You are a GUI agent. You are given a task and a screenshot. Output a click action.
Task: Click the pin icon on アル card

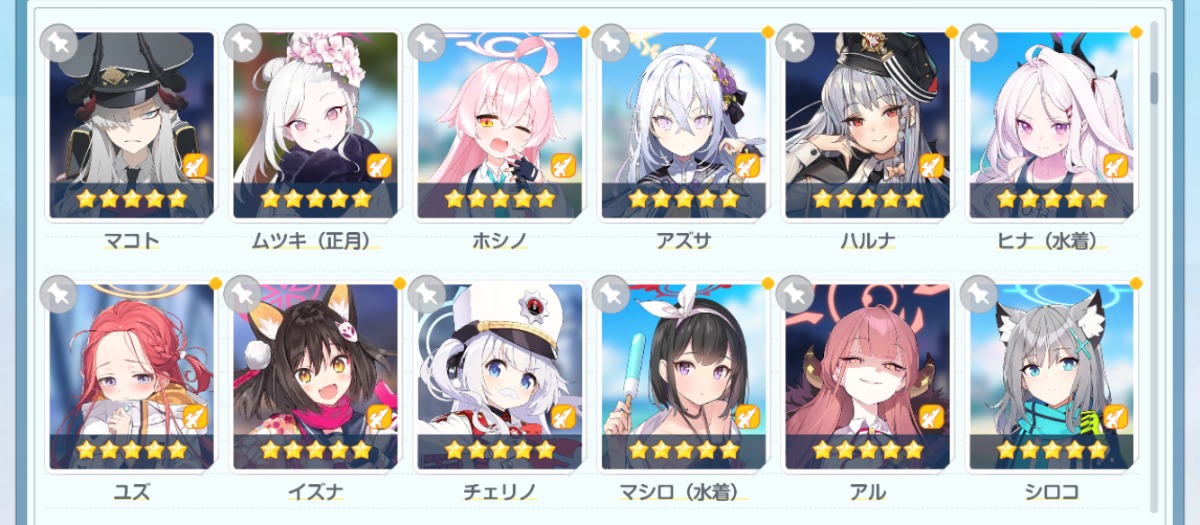pyautogui.click(x=795, y=294)
